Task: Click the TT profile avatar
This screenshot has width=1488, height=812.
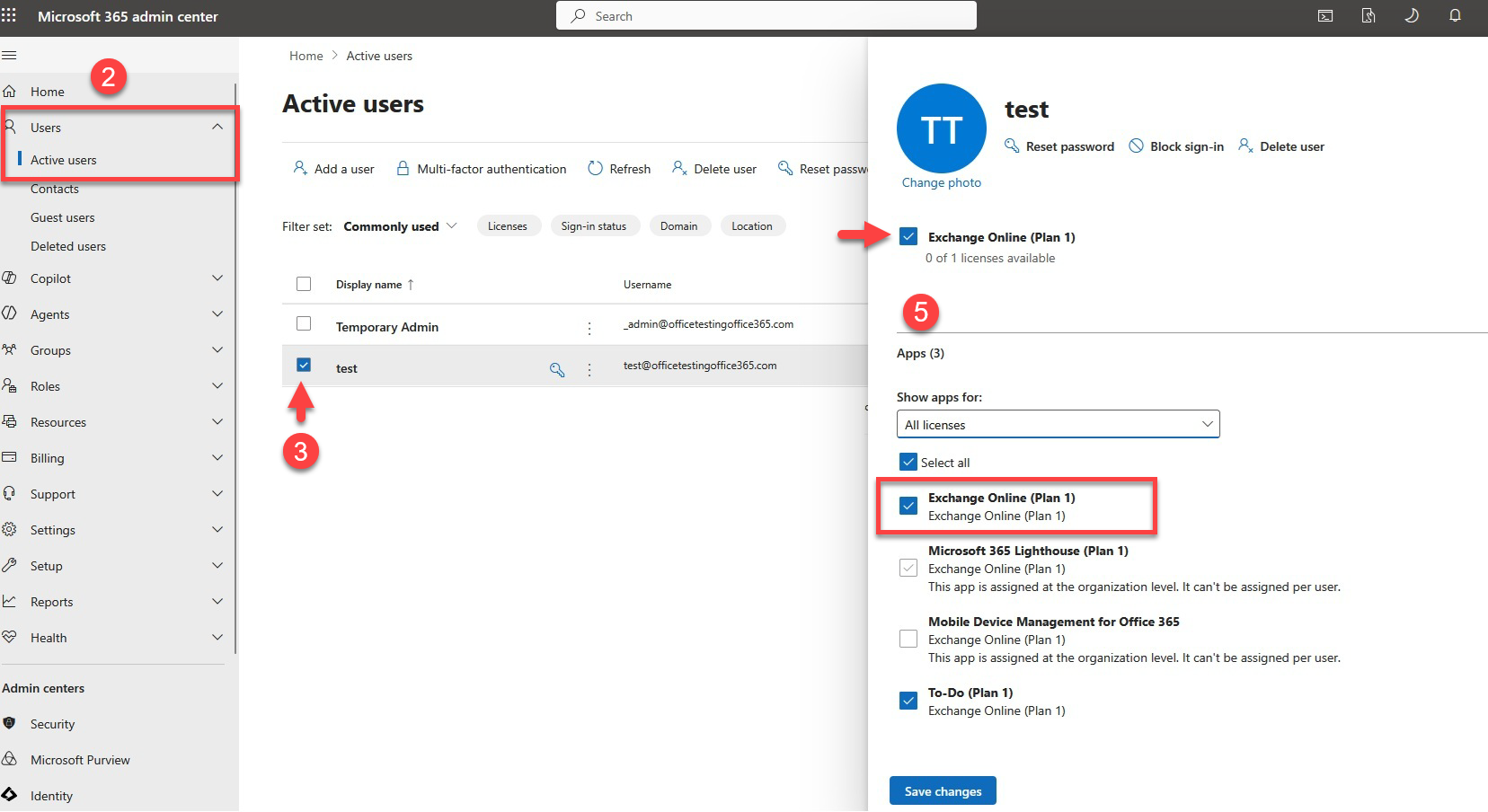Action: 942,128
